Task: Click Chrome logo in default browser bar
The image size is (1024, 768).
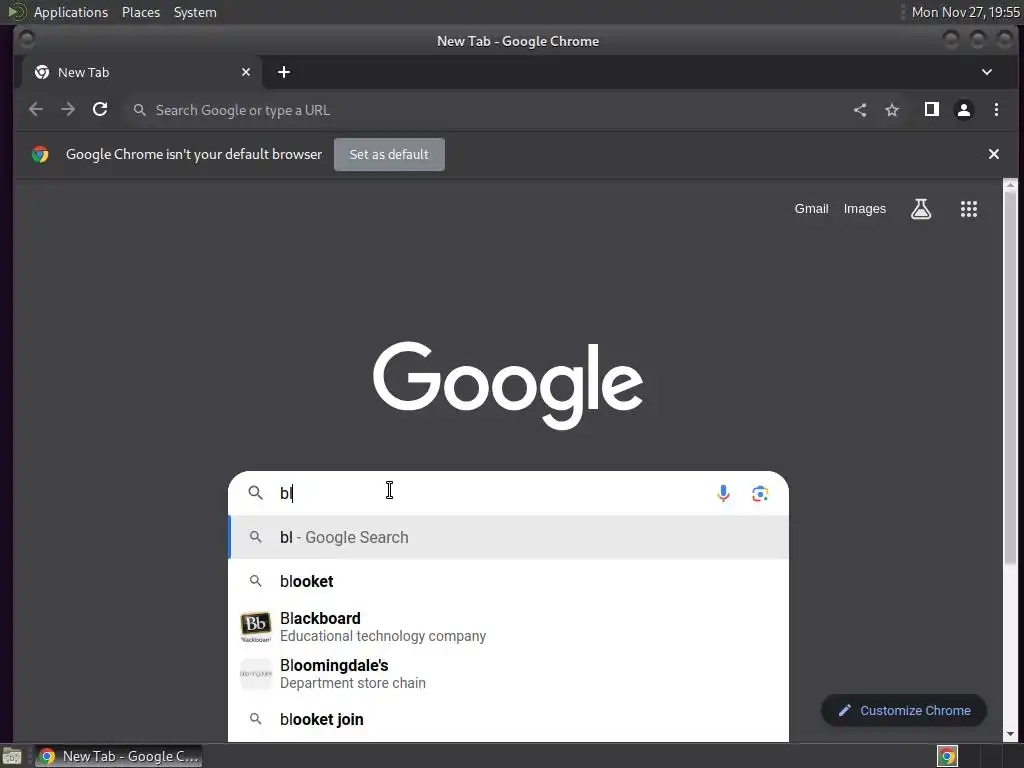Action: (40, 154)
